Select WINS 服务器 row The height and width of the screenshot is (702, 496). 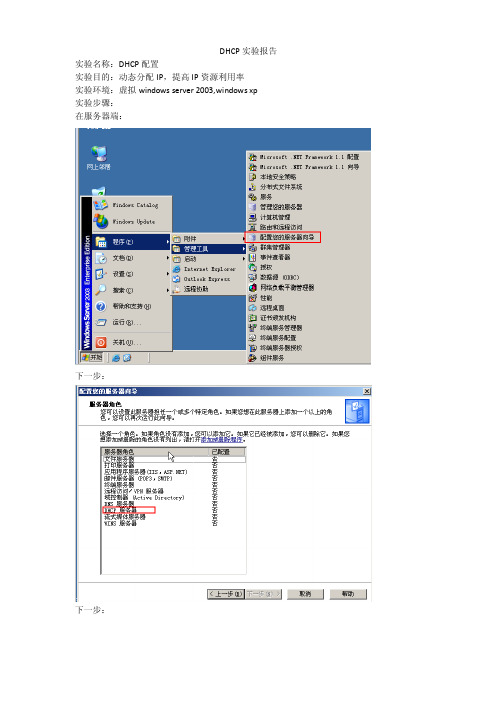174,523
